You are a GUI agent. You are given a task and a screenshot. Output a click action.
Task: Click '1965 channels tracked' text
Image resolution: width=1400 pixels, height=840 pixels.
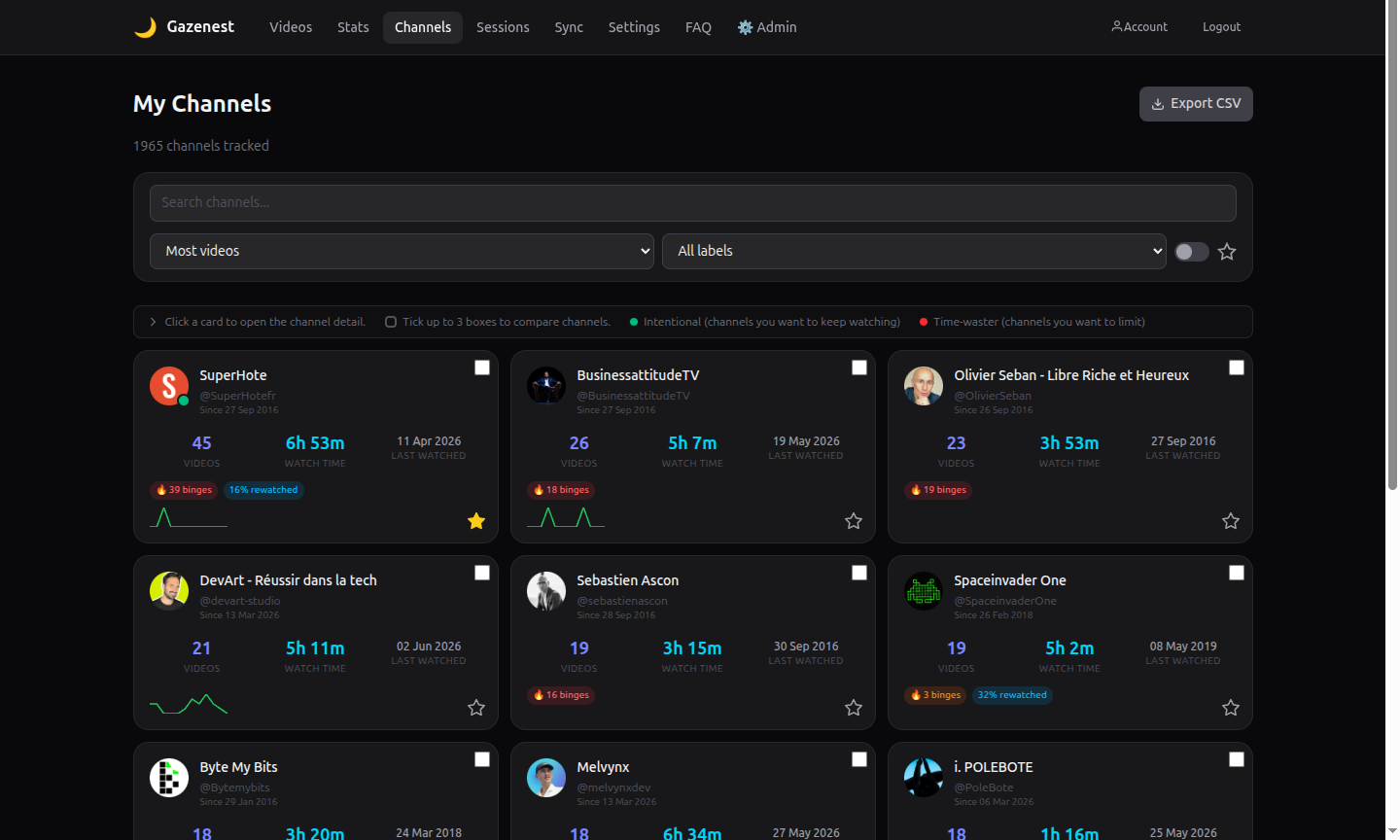pos(201,146)
